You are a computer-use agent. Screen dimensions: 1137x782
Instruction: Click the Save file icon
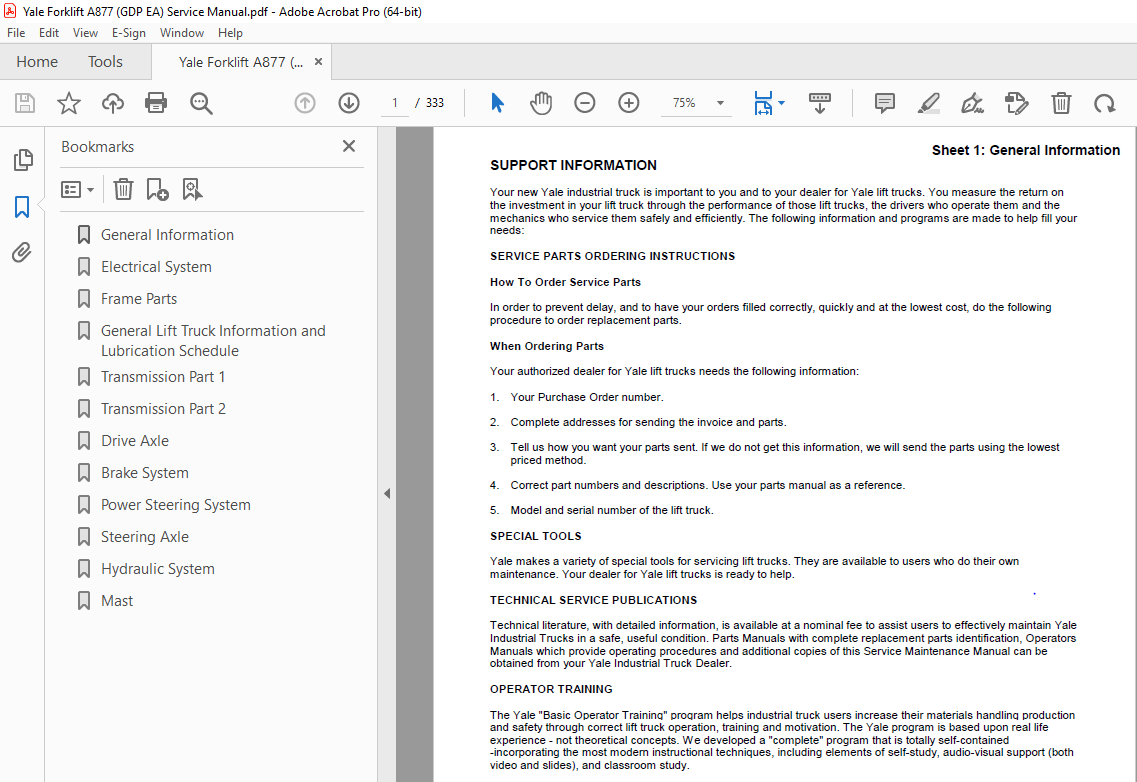[x=25, y=103]
